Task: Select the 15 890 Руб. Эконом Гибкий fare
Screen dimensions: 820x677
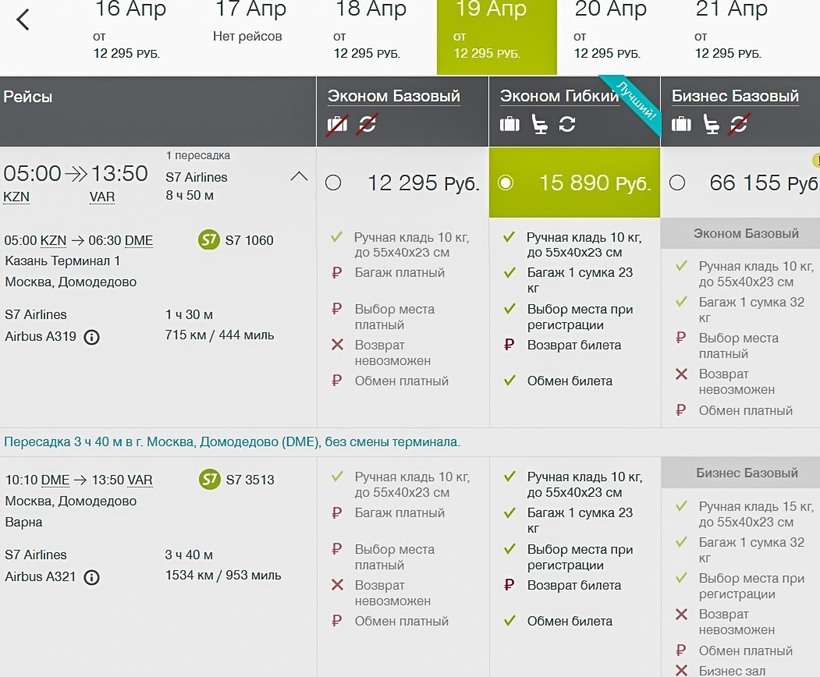Action: tap(506, 183)
